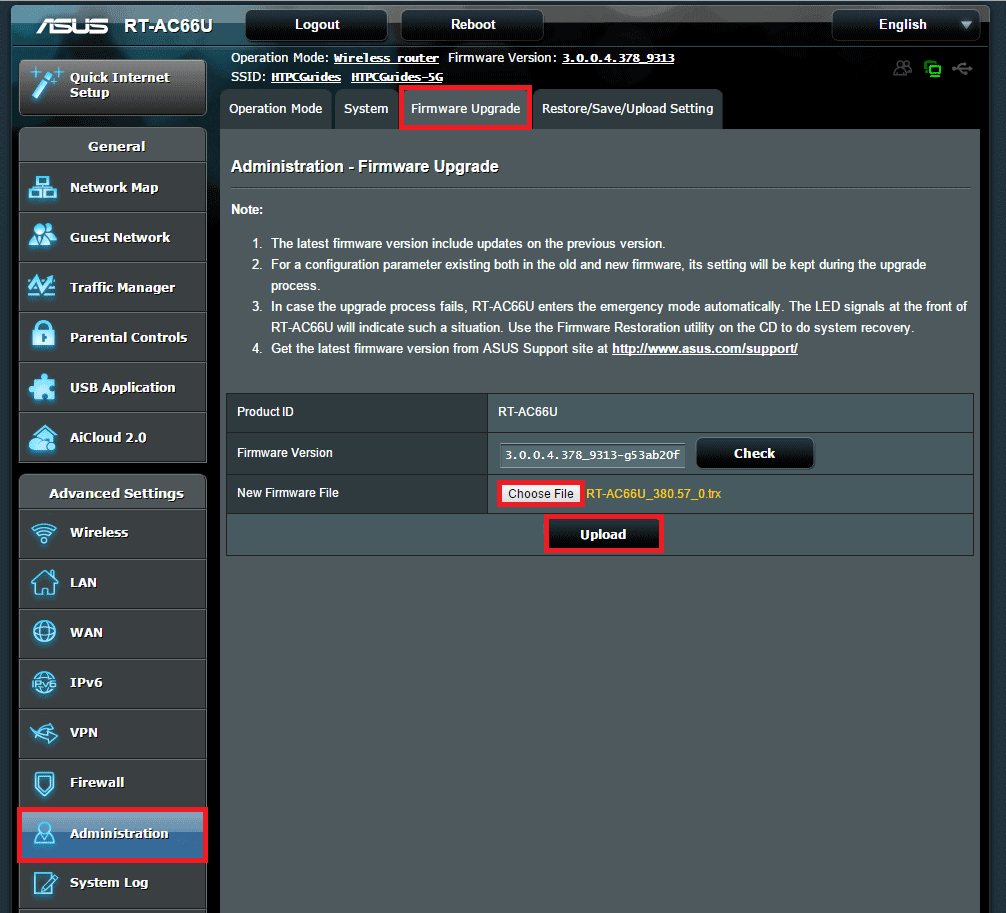Open the Restore/Save/Upload Setting tab
The width and height of the screenshot is (1006, 913).
[x=627, y=109]
